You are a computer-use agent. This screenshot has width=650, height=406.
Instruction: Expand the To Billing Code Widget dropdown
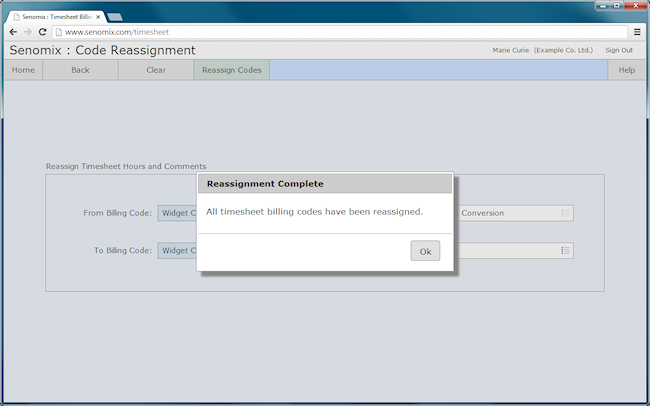point(177,250)
